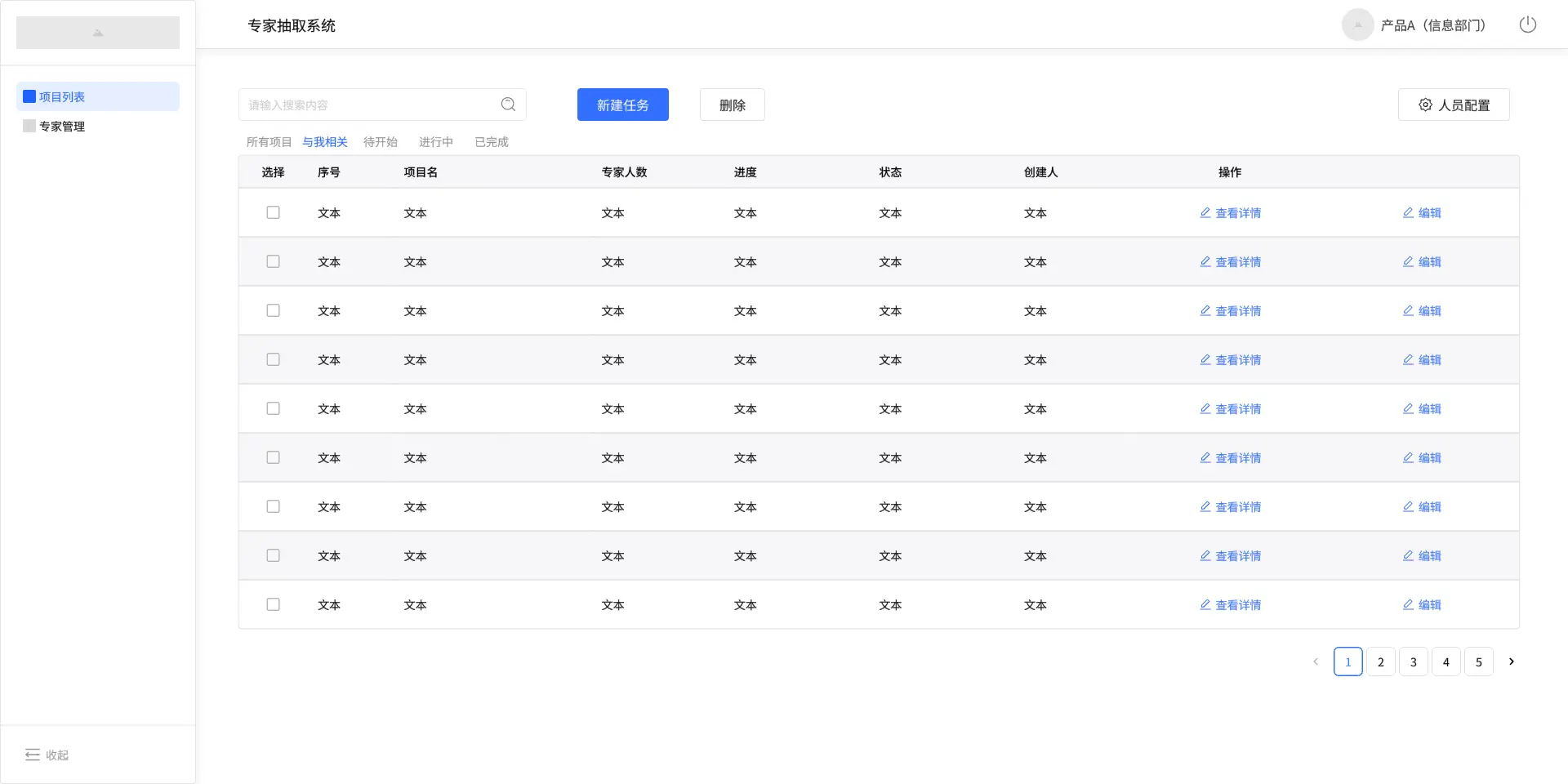Go to previous page arrow

pyautogui.click(x=1316, y=661)
